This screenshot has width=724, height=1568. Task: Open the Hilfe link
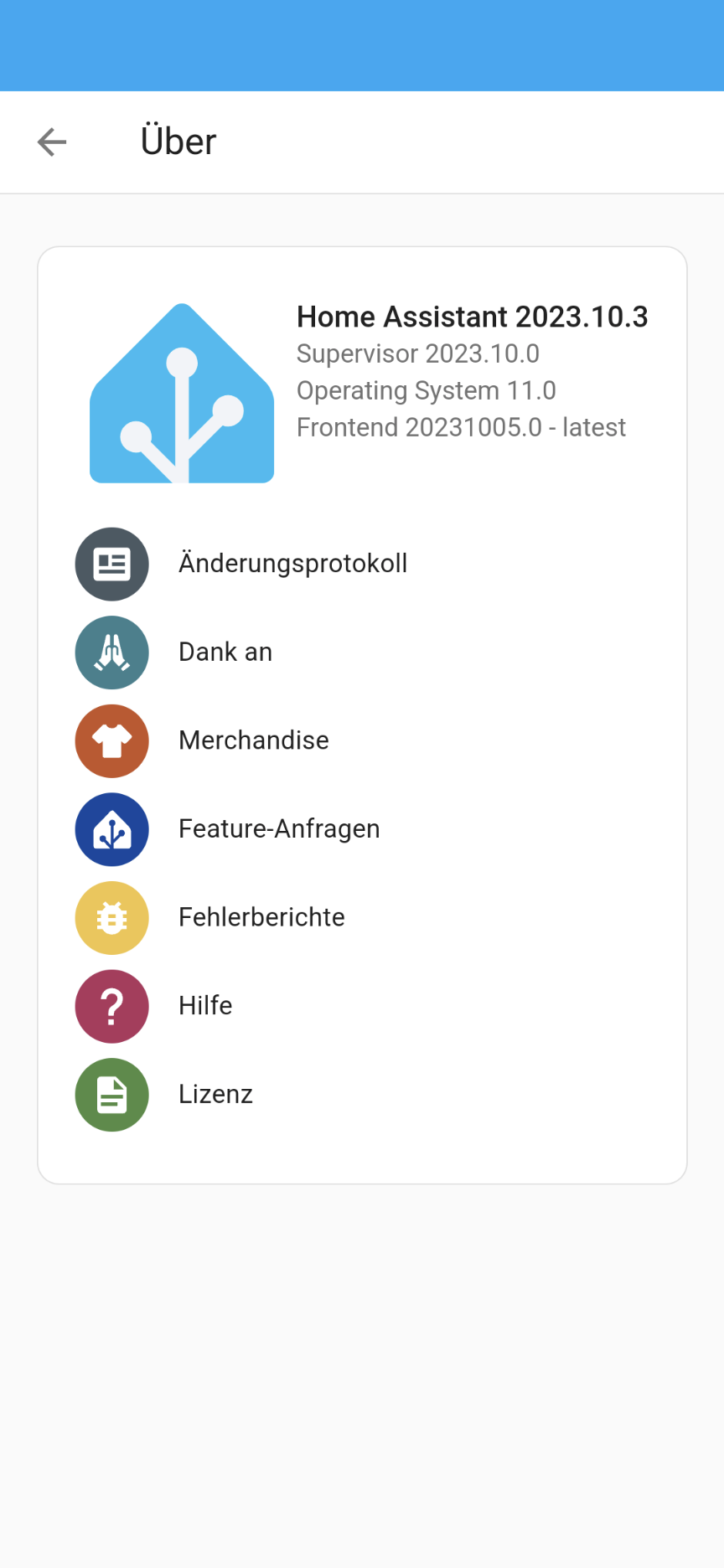pyautogui.click(x=205, y=1006)
